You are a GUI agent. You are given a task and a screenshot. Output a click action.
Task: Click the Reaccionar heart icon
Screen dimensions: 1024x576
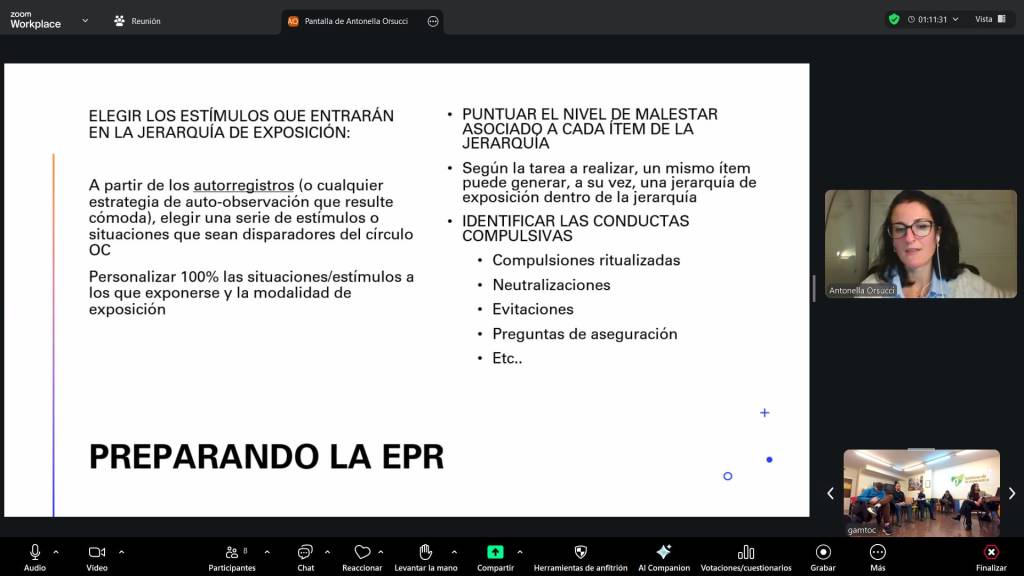pyautogui.click(x=362, y=553)
